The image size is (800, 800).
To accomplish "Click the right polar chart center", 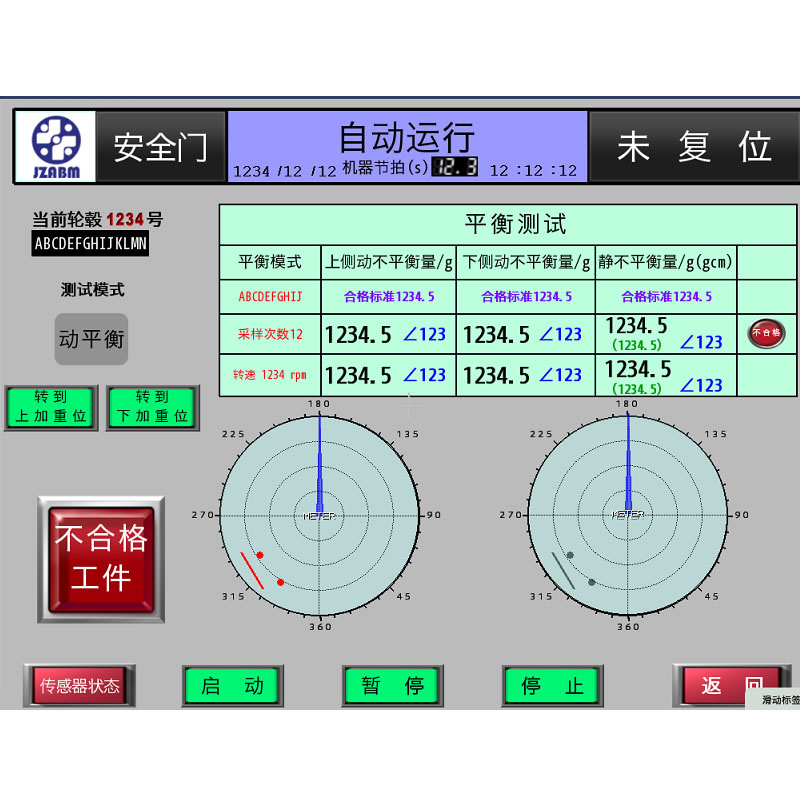I will coord(627,515).
